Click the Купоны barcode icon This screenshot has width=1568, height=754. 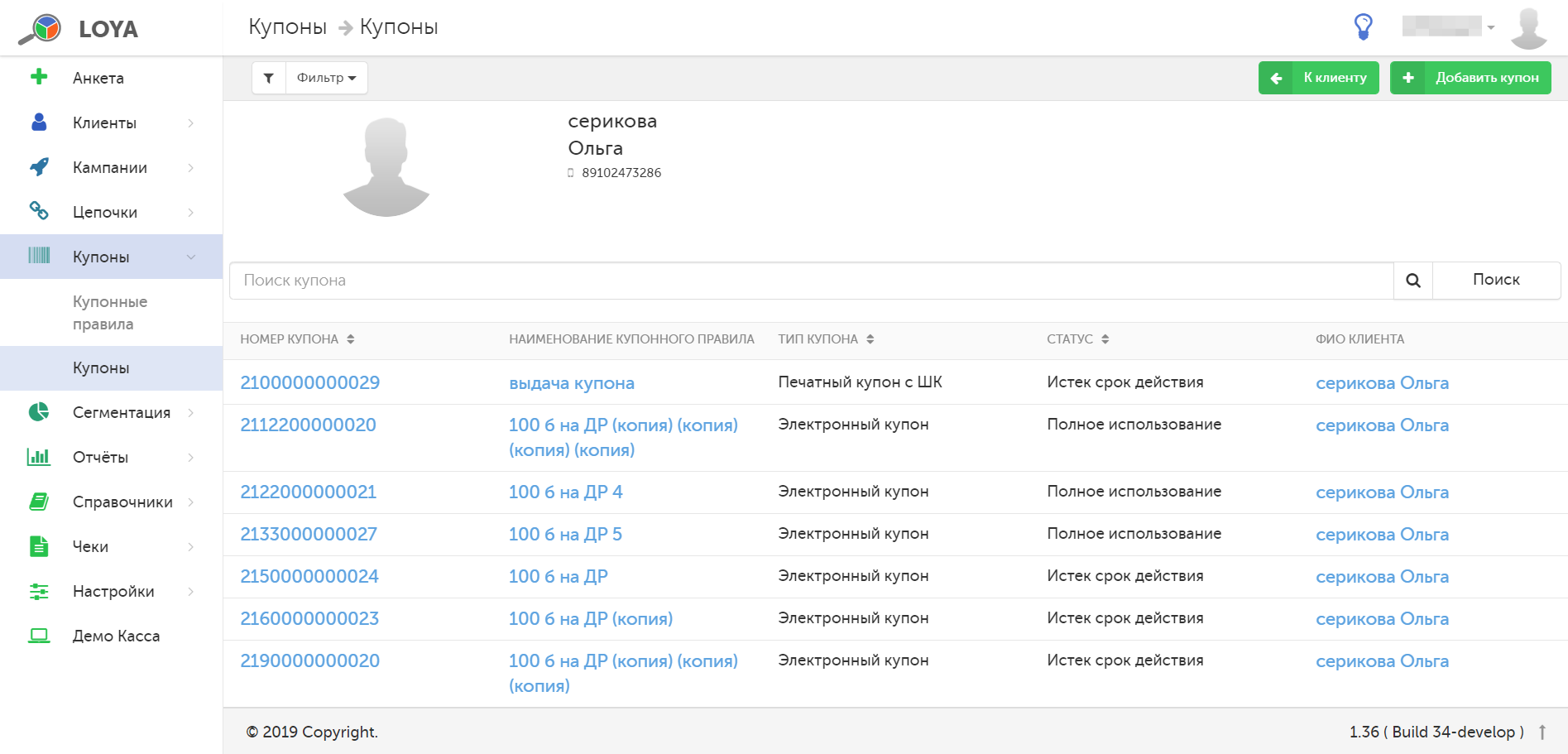[39, 256]
